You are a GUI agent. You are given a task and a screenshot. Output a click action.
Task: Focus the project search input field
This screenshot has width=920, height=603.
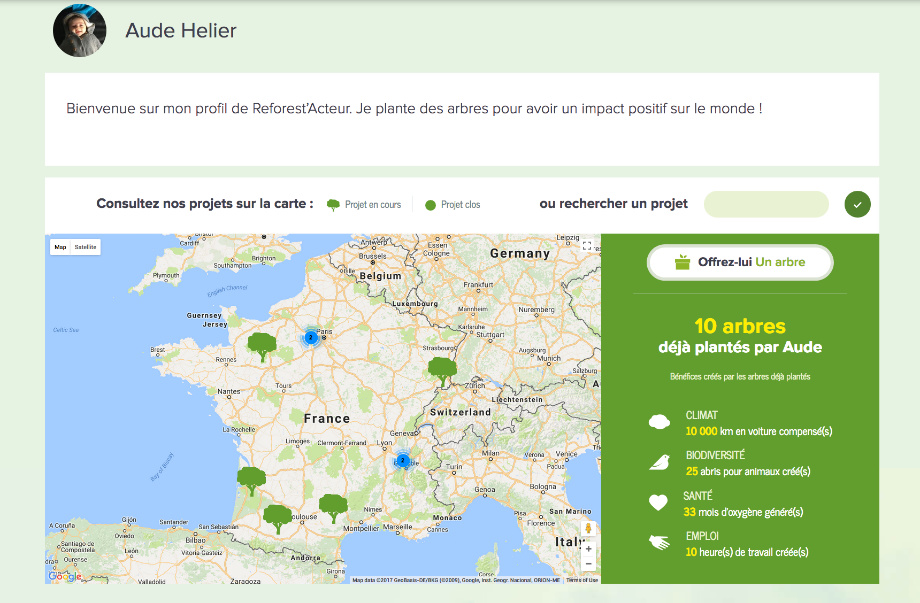pos(766,204)
